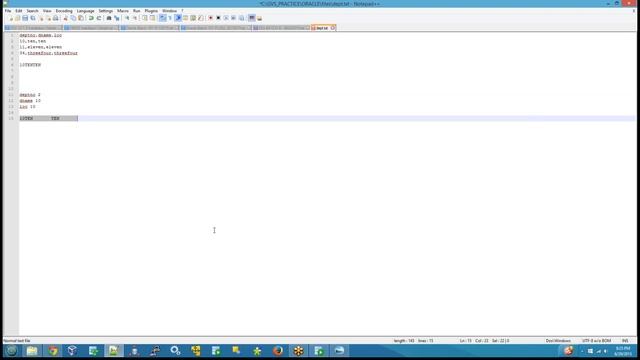640x360 pixels.
Task: Click Dos\Windows line-ending status
Action: [x=558, y=340]
